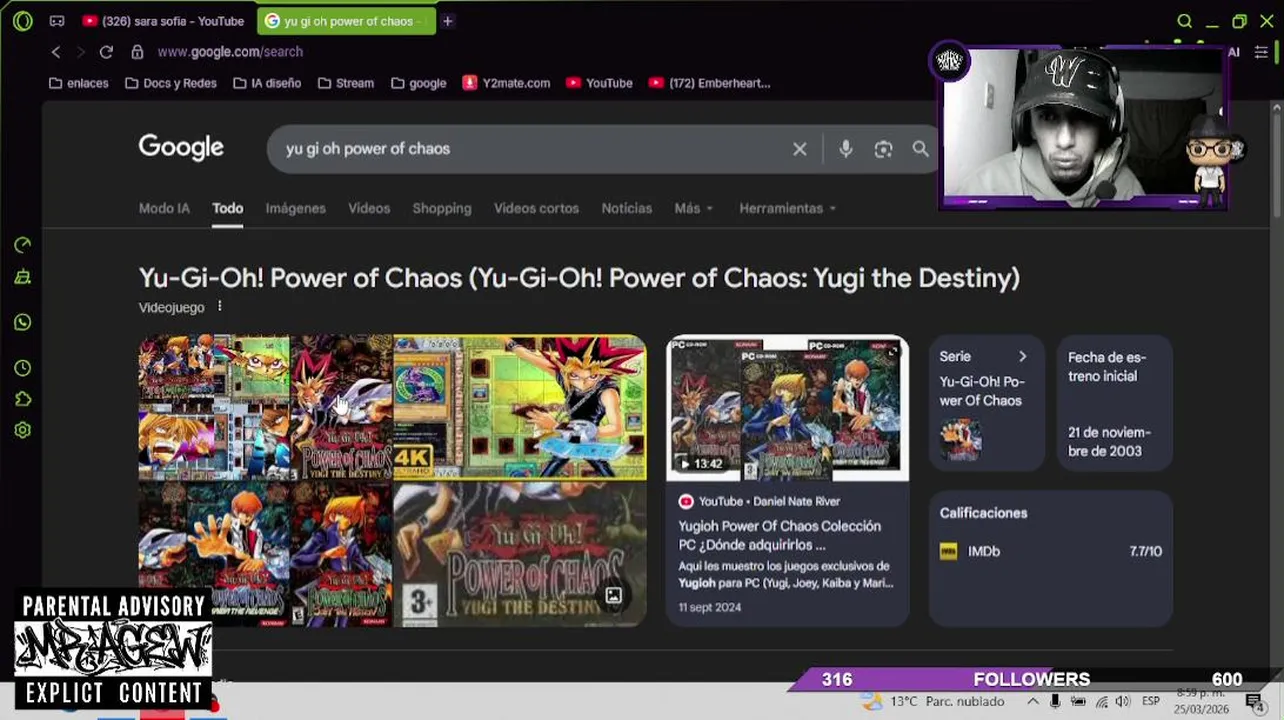Start voice search with microphone icon
The width and height of the screenshot is (1284, 720).
(846, 149)
